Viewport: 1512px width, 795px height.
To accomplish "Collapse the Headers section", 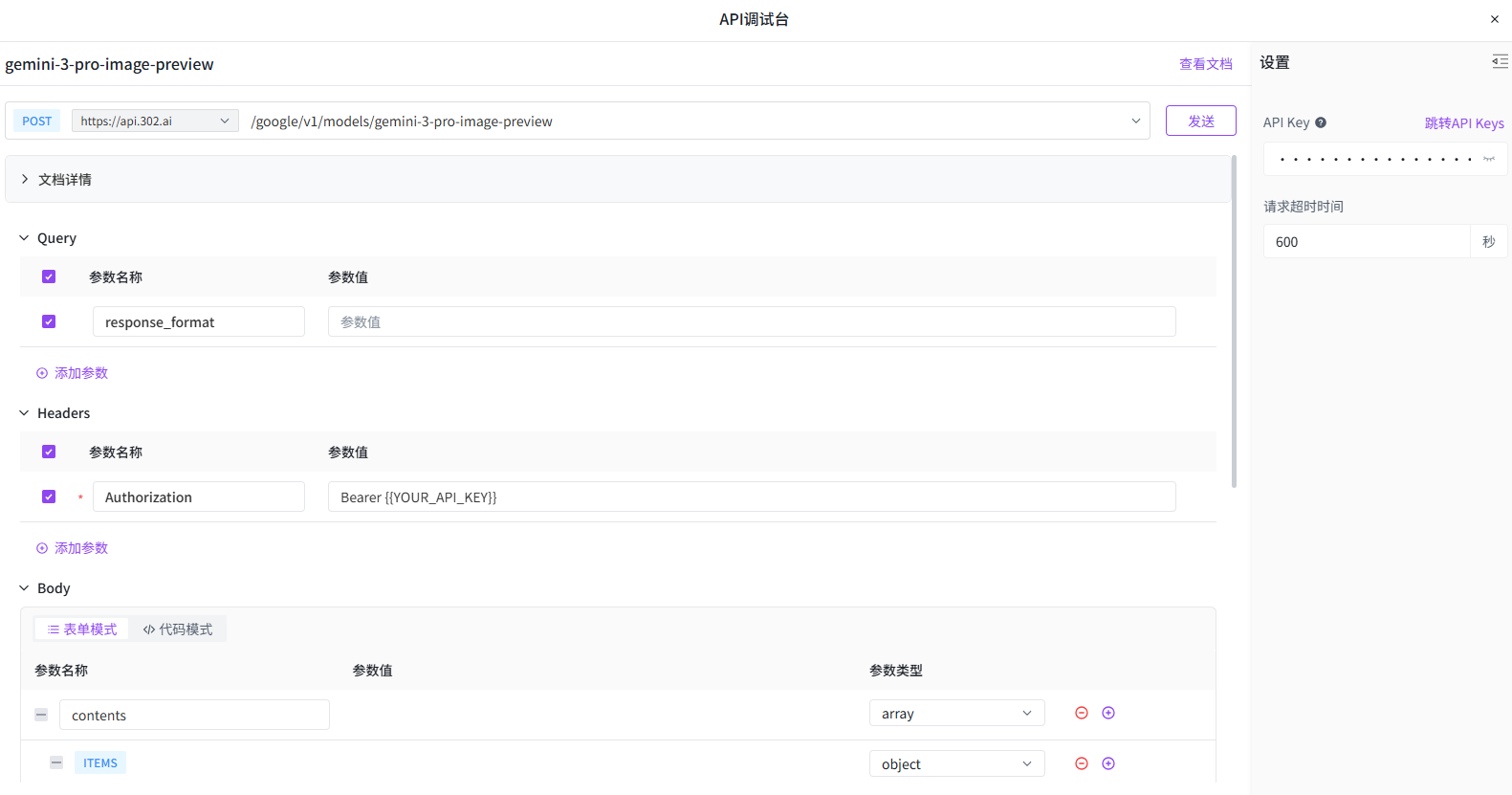I will (24, 413).
